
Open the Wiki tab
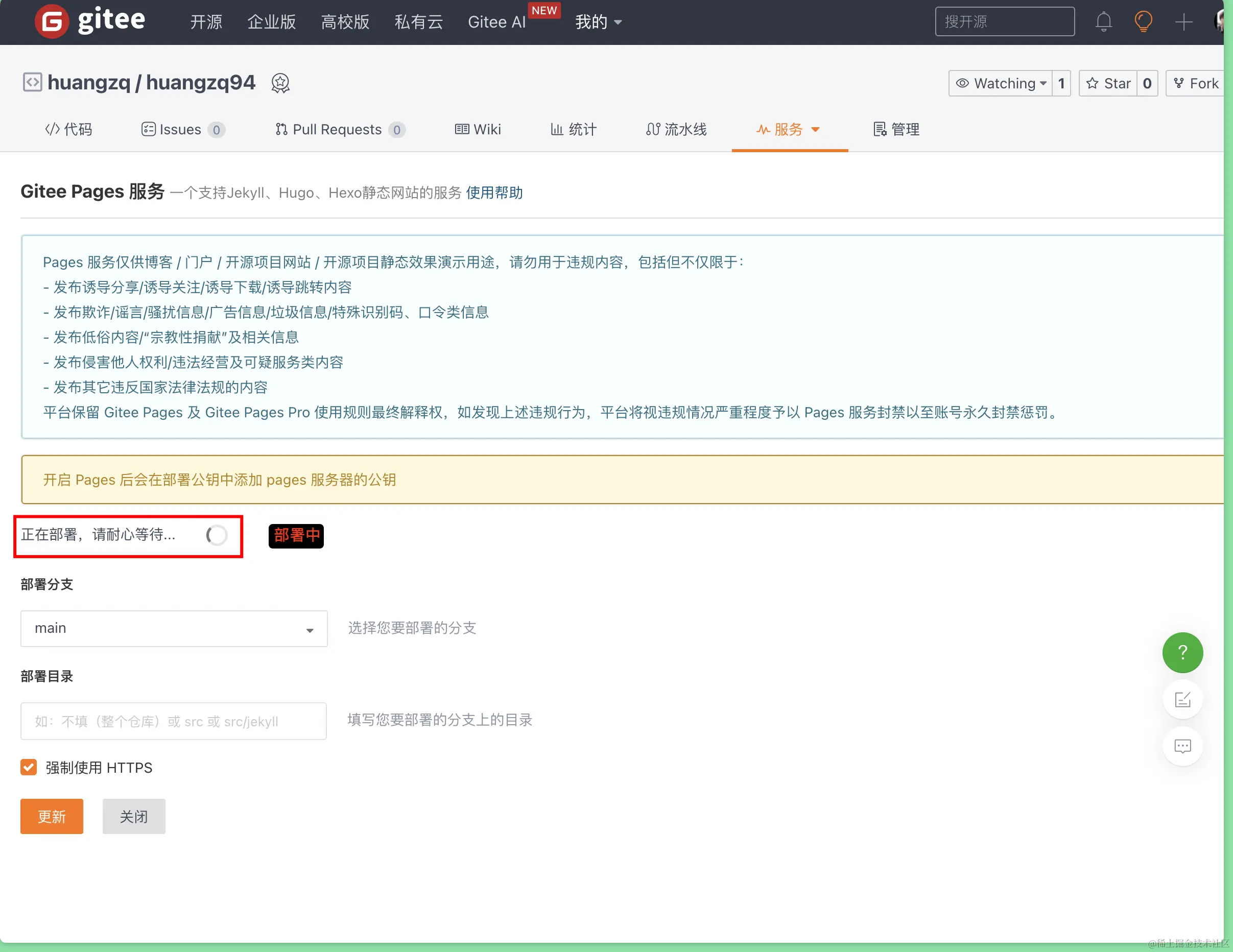478,129
